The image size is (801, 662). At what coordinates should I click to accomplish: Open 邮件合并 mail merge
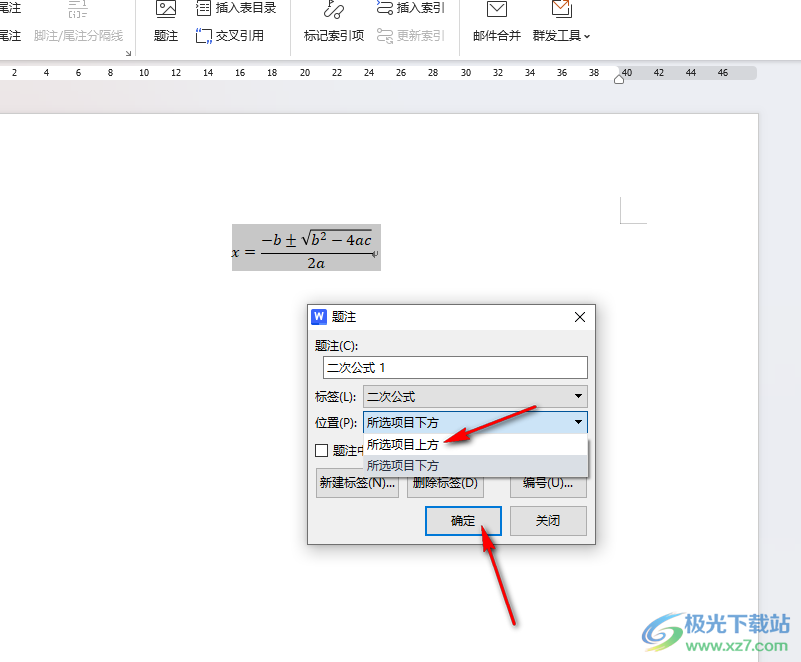[x=497, y=22]
